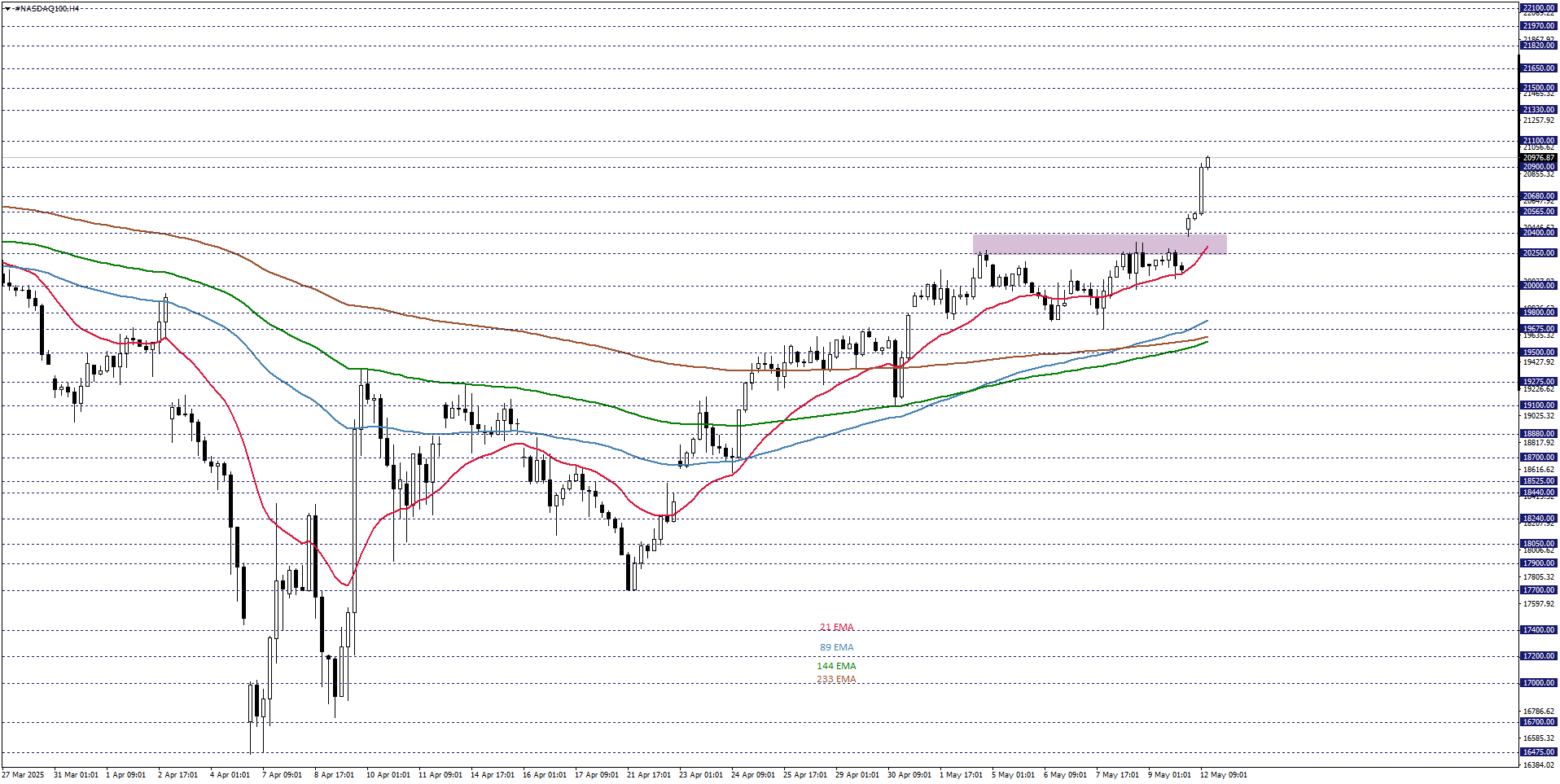The width and height of the screenshot is (1560, 784).
Task: Click the 144 EMA legend label
Action: click(837, 666)
